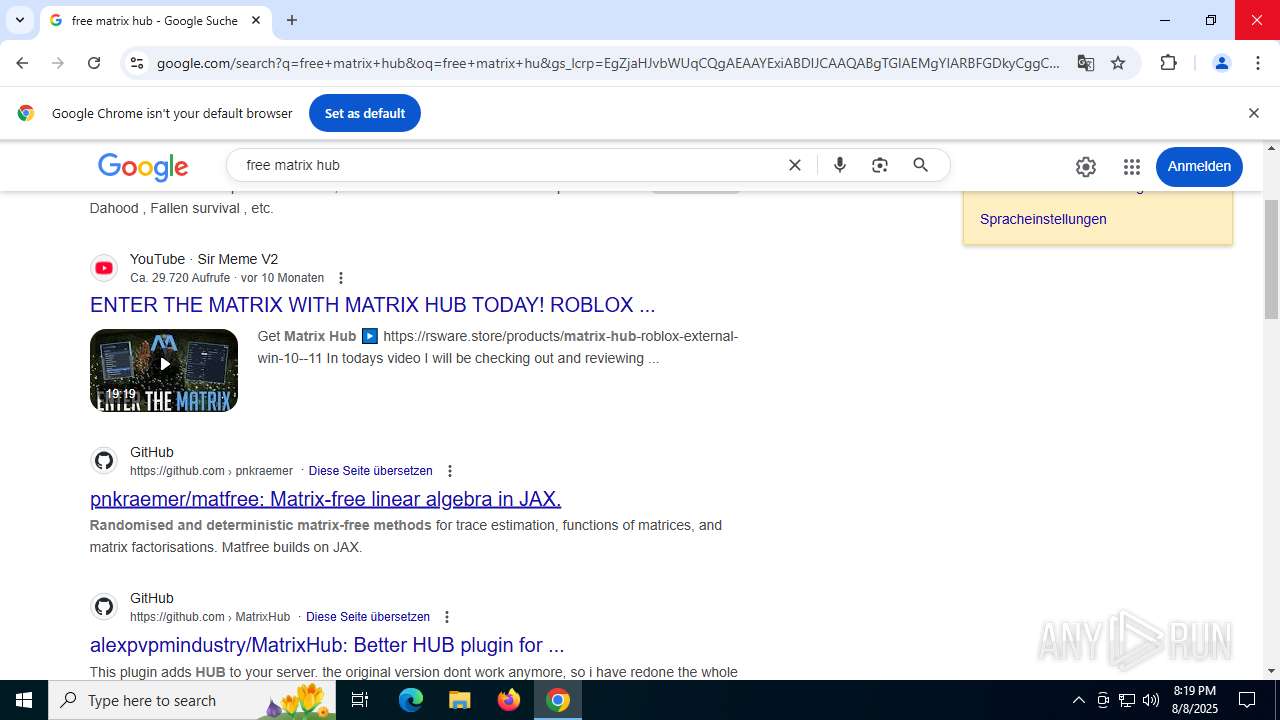Open more options for pnkraemer result

tap(450, 471)
